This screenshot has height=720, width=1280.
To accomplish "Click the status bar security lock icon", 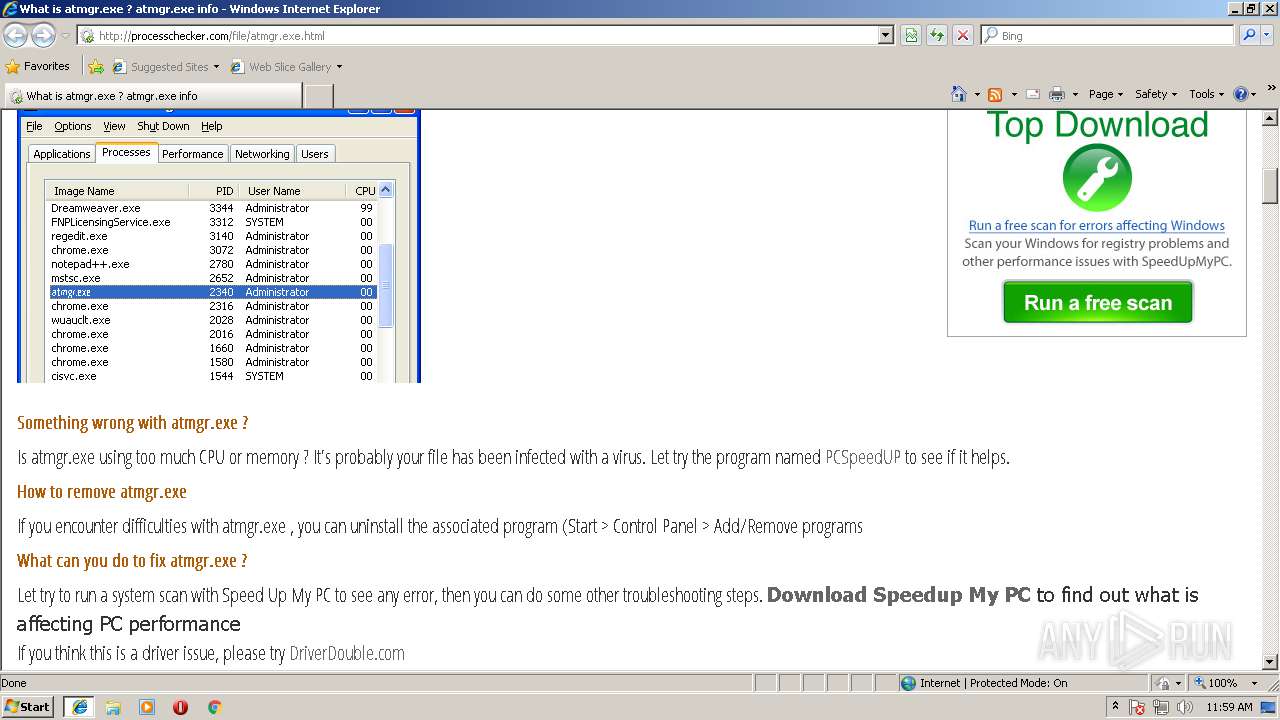I will tap(1163, 683).
